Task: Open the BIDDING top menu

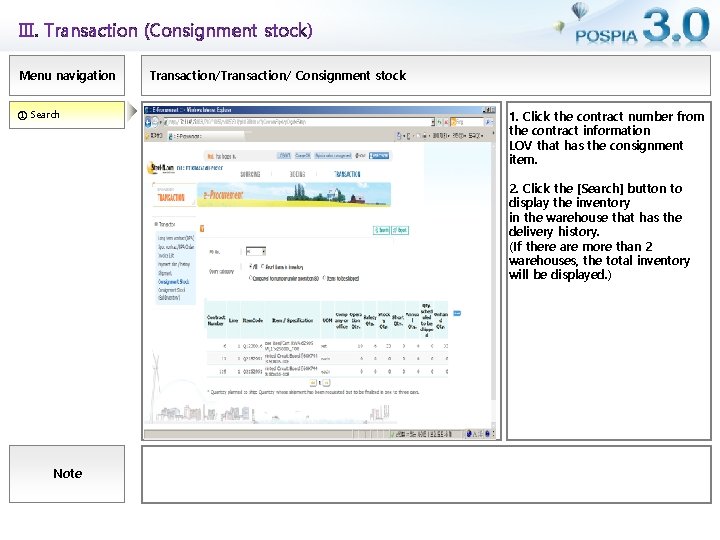Action: (297, 174)
